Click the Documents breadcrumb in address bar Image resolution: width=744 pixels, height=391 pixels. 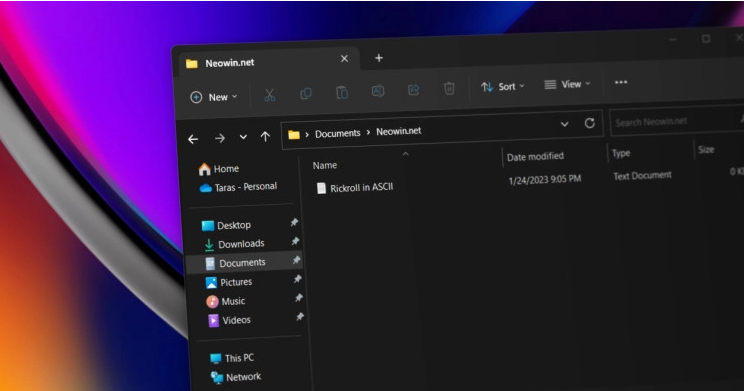pos(338,133)
